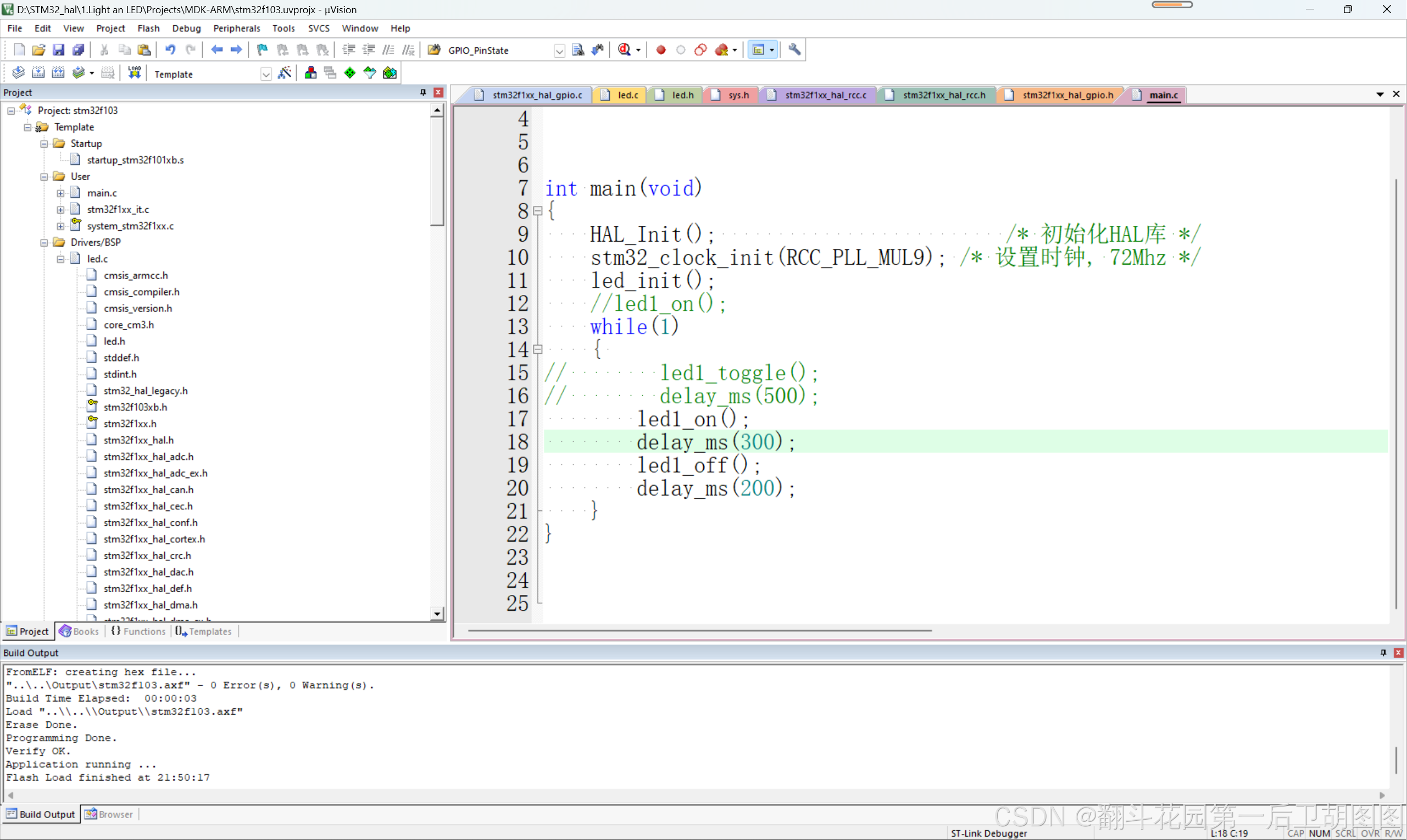Show the Books panel tab
The height and width of the screenshot is (840, 1407).
[x=79, y=632]
